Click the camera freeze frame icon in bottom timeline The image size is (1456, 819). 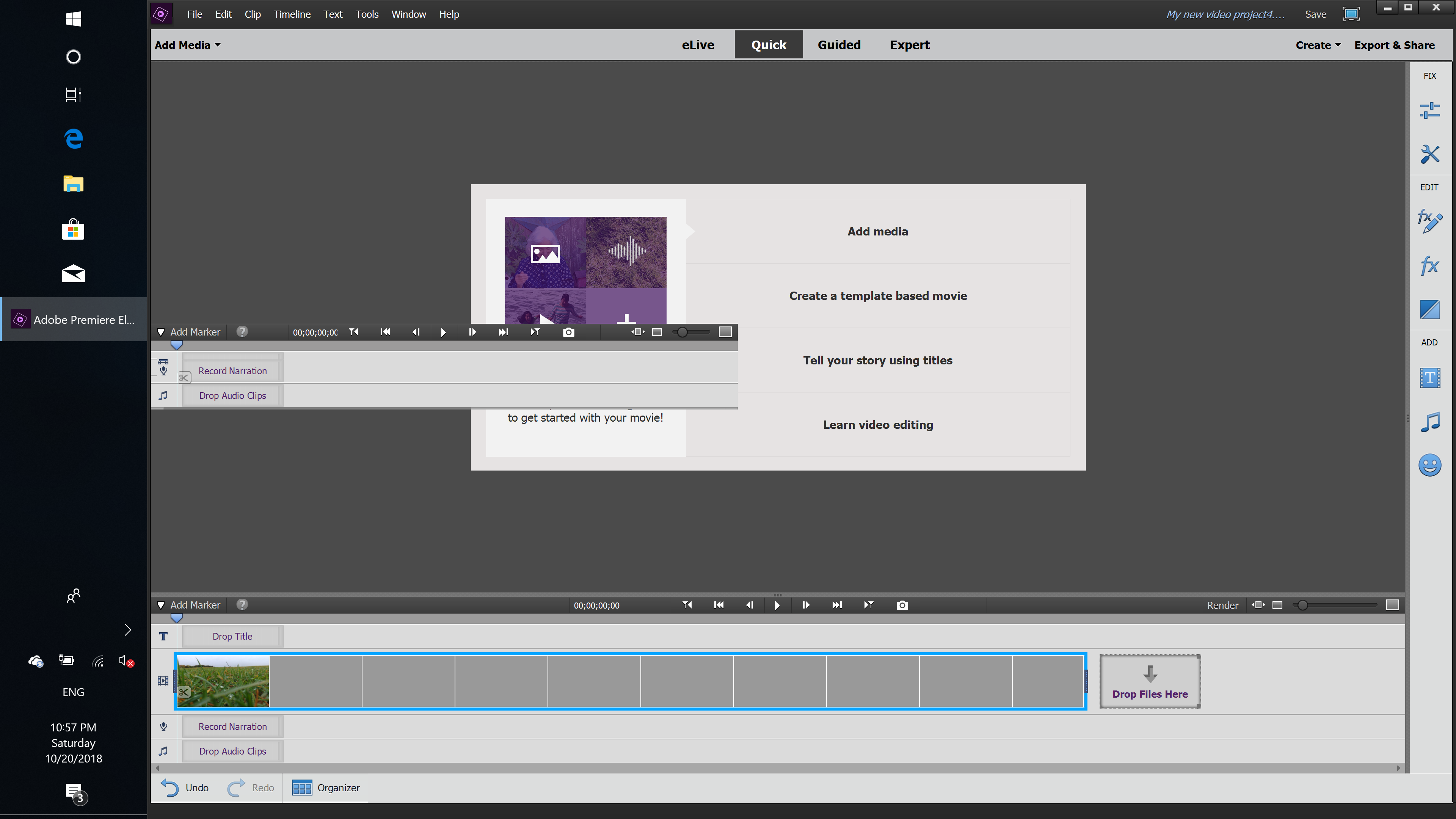(x=902, y=605)
